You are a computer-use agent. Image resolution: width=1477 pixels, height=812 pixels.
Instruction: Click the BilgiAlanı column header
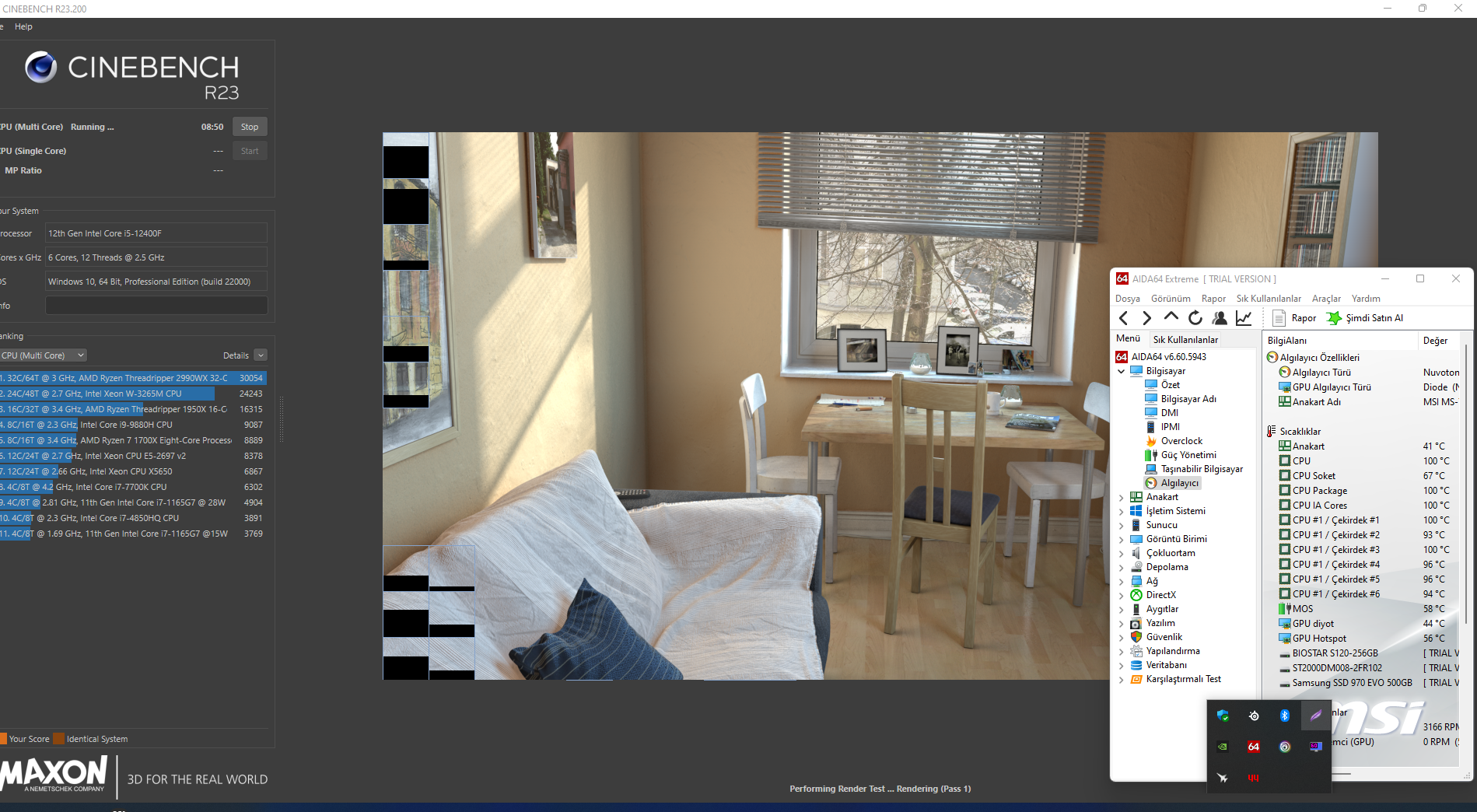click(1340, 341)
